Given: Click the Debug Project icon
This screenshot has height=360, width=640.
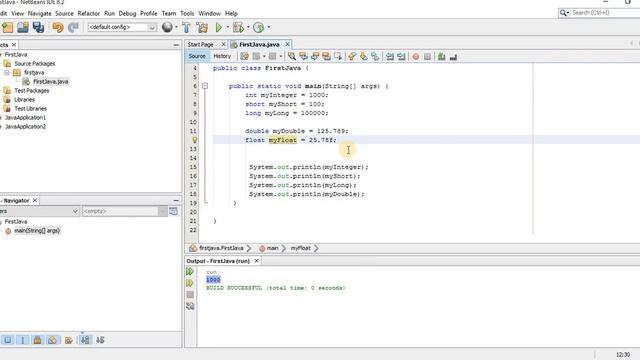Looking at the screenshot, I should 238,27.
